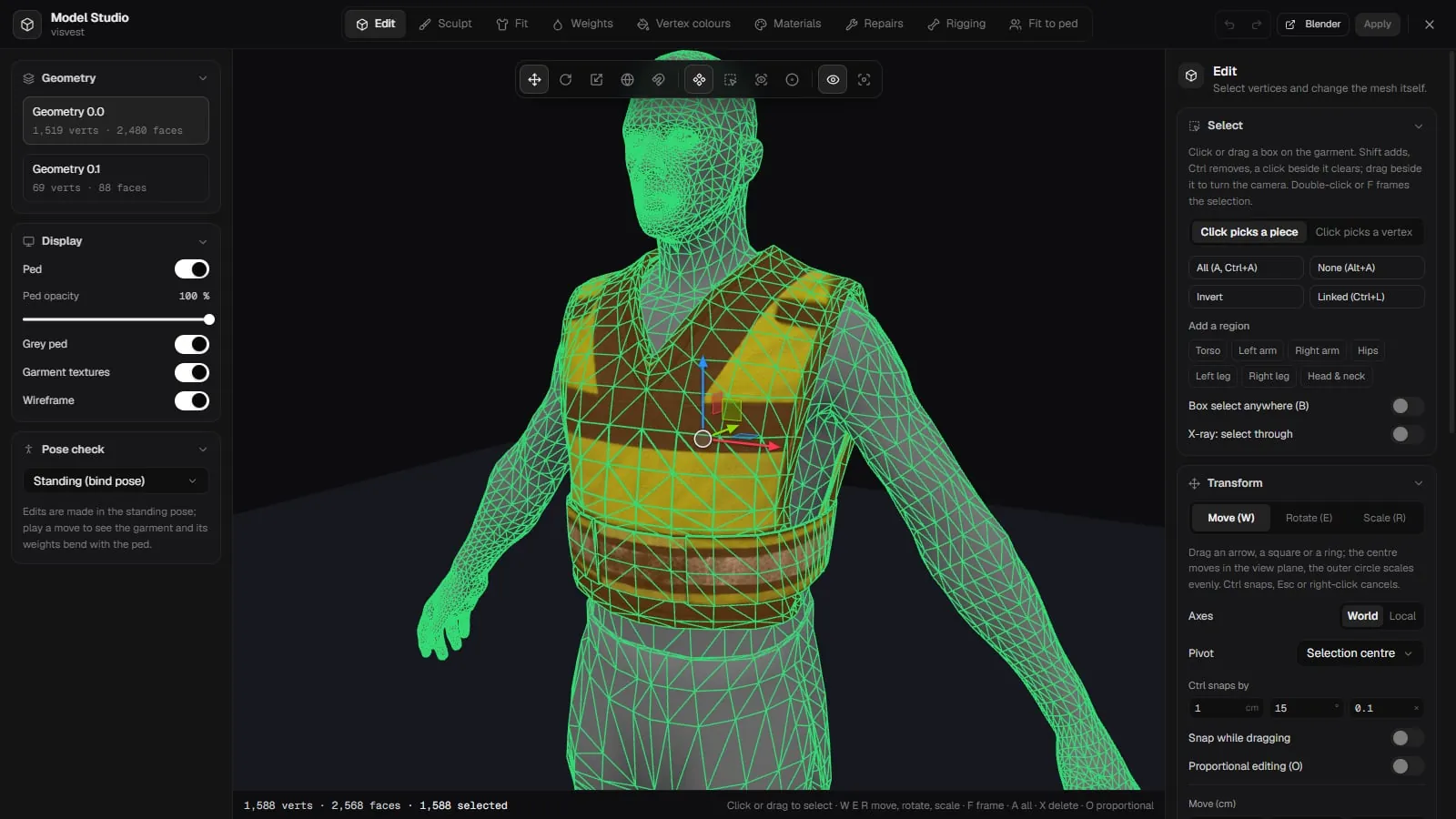
Task: Collapse the Pose check panel chevron
Action: click(x=203, y=450)
